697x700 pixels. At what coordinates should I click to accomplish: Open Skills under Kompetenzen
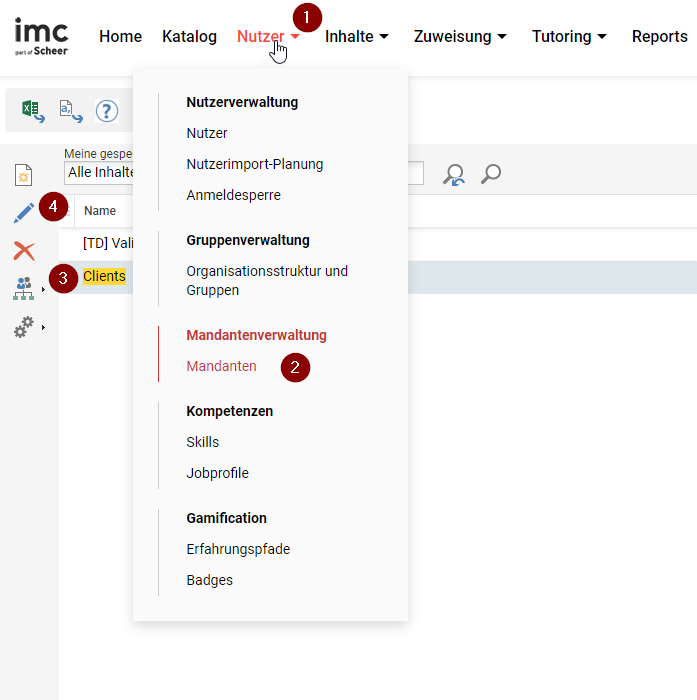(x=202, y=442)
